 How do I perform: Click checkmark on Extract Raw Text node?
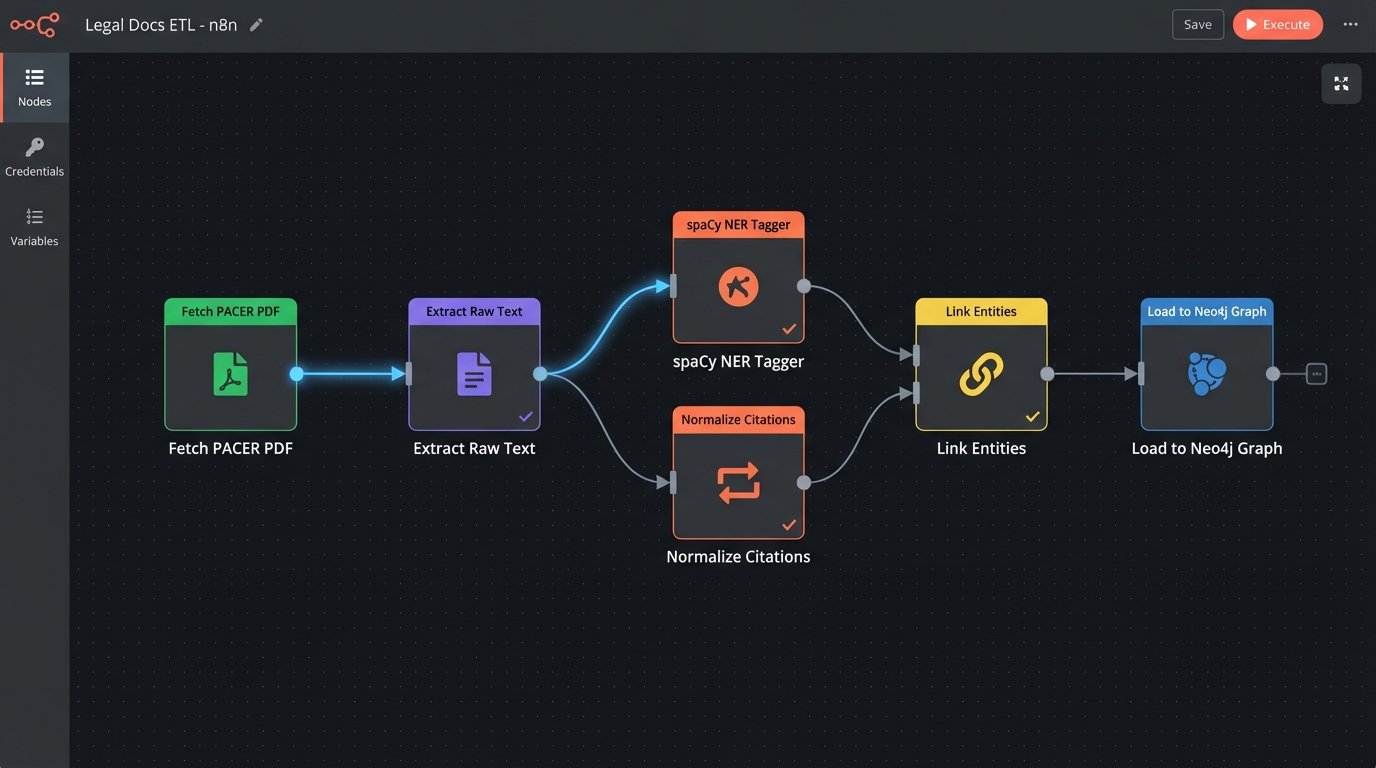[525, 416]
